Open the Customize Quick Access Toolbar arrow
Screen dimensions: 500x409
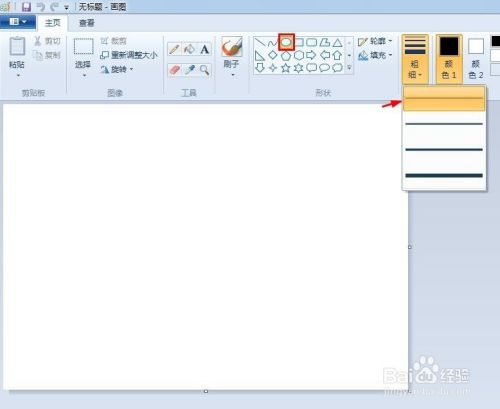tap(66, 7)
